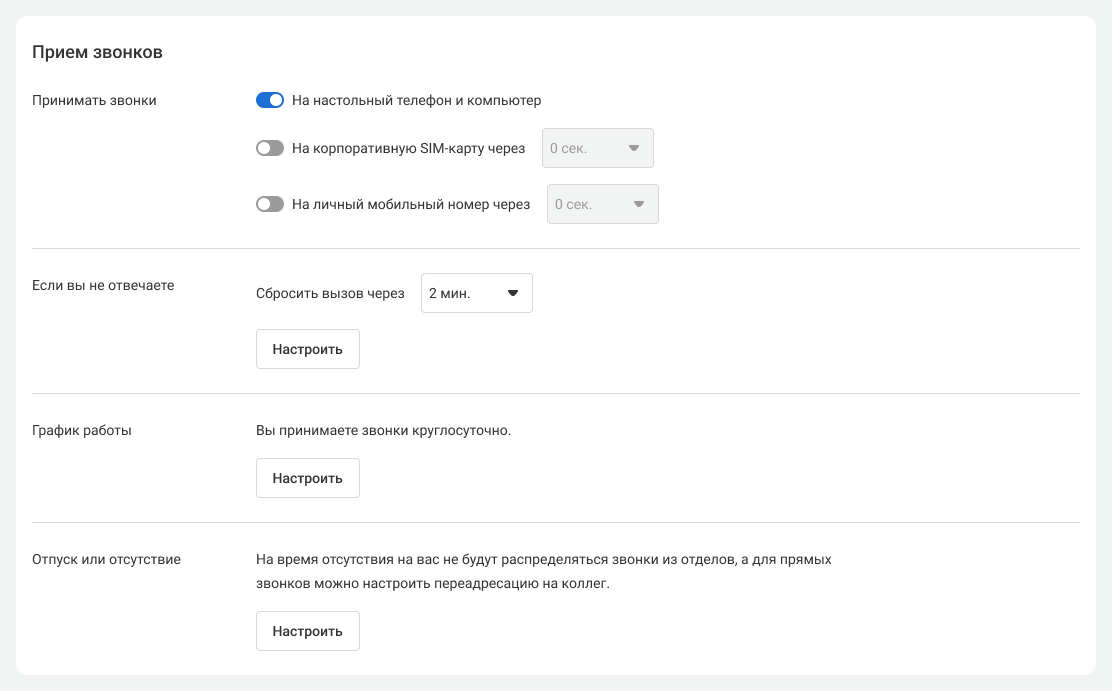The height and width of the screenshot is (691, 1112).
Task: Enable the corporate SIM card toggle
Action: pos(270,148)
